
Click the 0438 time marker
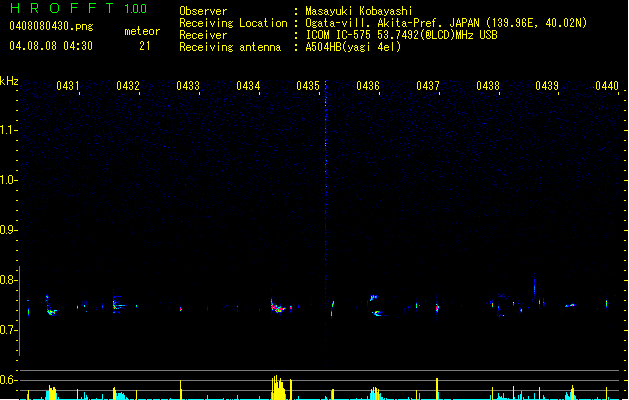click(488, 86)
